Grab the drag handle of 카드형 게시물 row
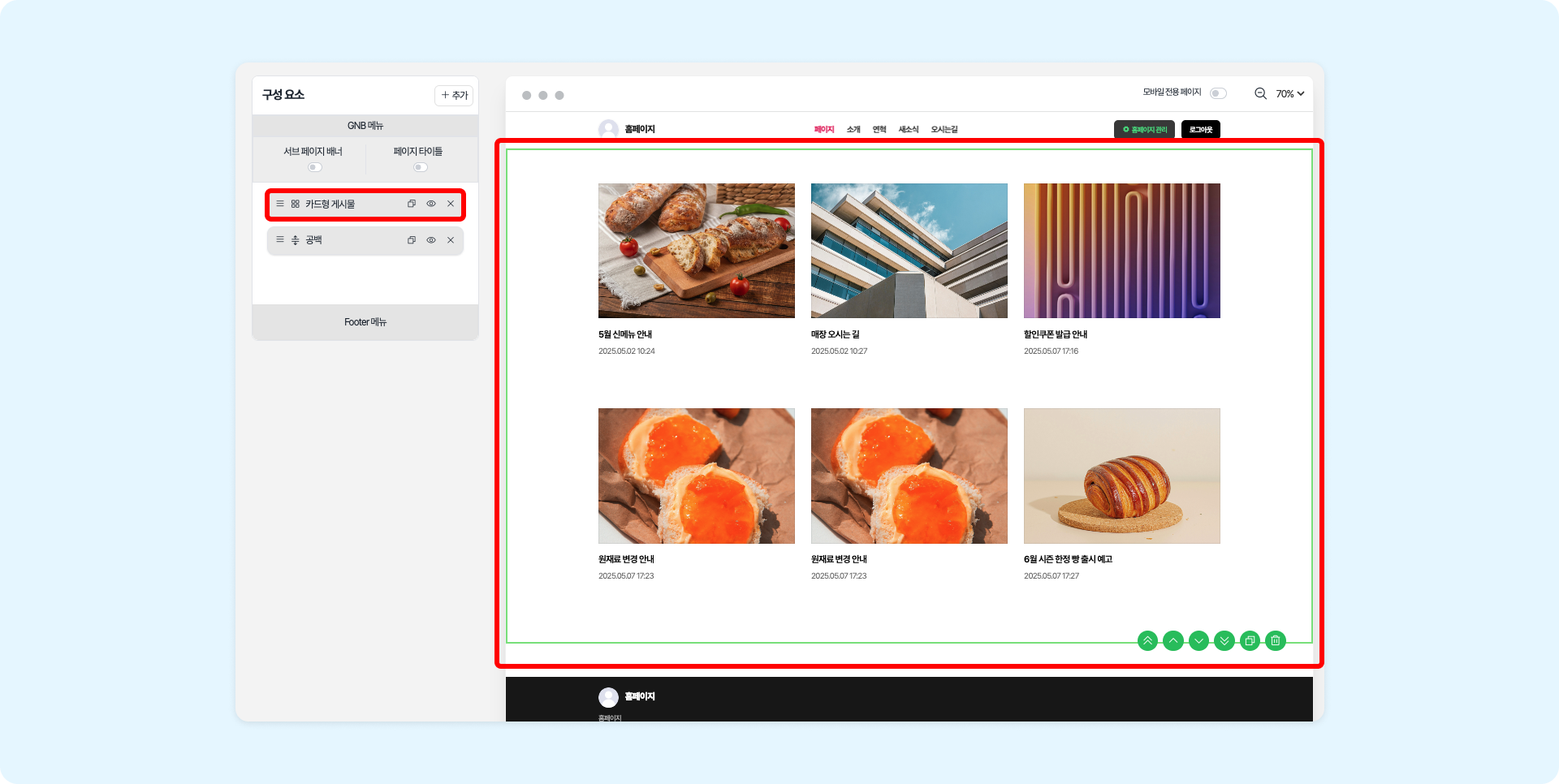This screenshot has height=784, width=1559. [x=280, y=204]
